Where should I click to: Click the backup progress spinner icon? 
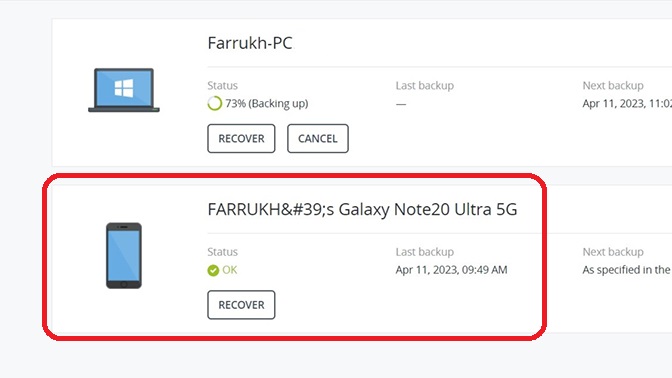pos(215,103)
